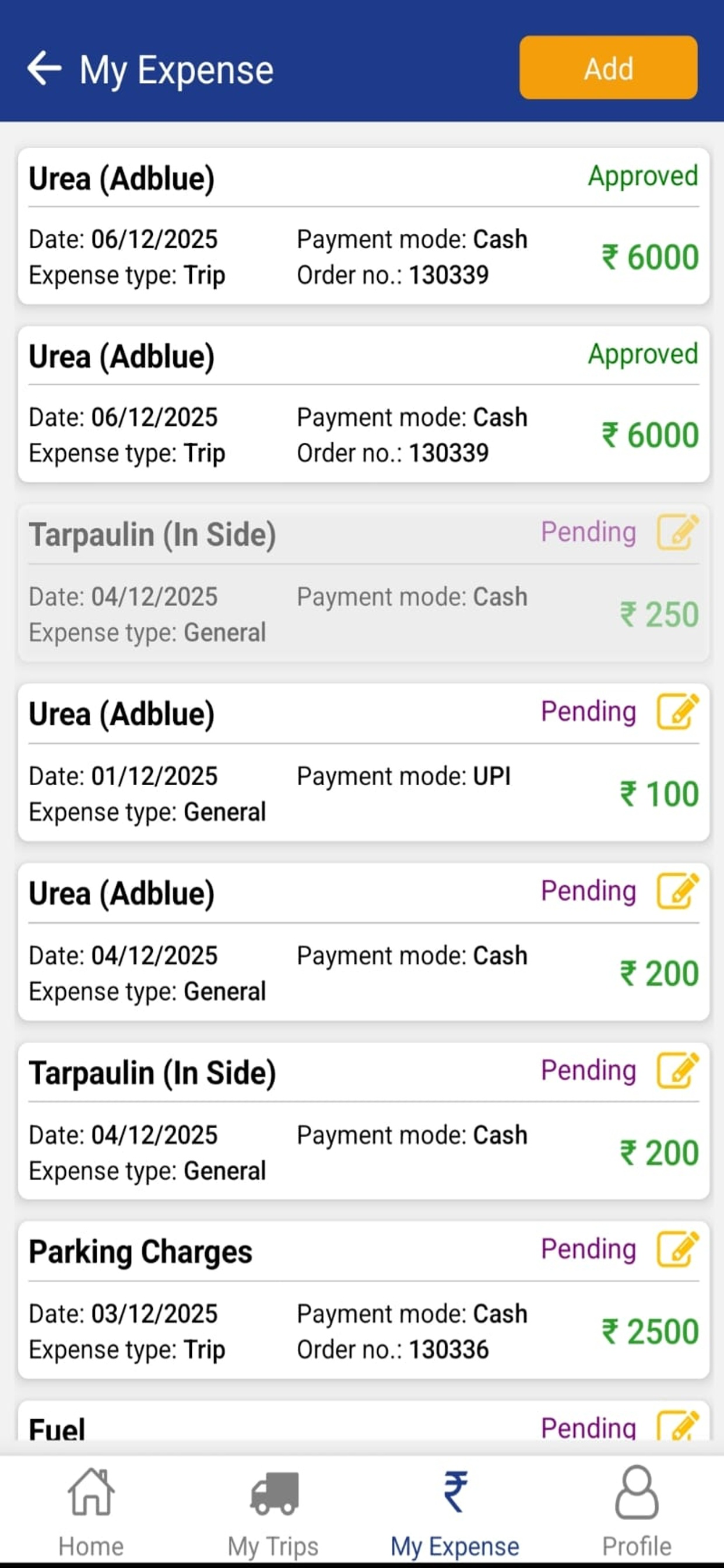
Task: Open the Fuel expense card title
Action: tap(57, 1428)
